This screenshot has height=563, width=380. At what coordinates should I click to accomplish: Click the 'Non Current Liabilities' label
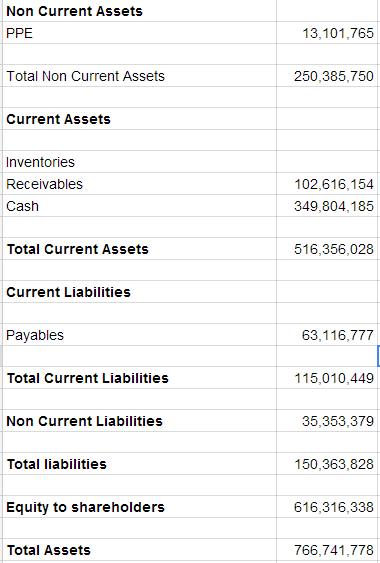[x=84, y=421]
